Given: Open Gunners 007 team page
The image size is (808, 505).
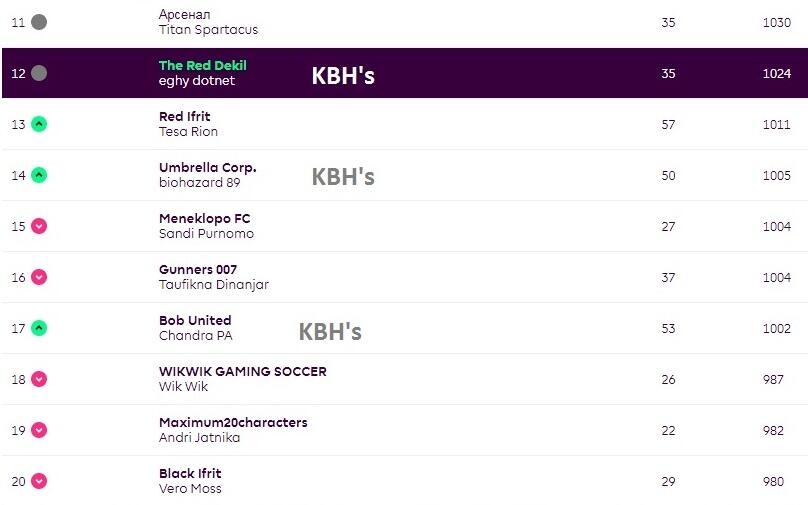Looking at the screenshot, I should point(200,269).
